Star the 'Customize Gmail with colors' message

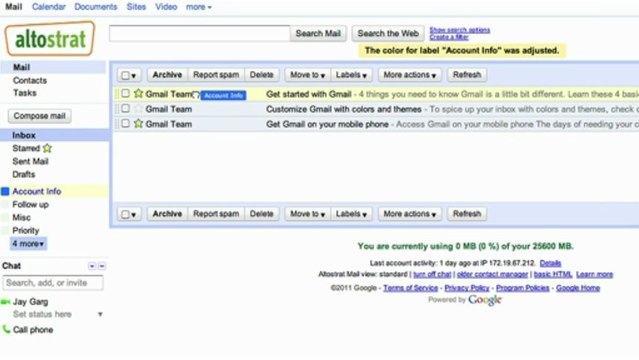[x=139, y=108]
